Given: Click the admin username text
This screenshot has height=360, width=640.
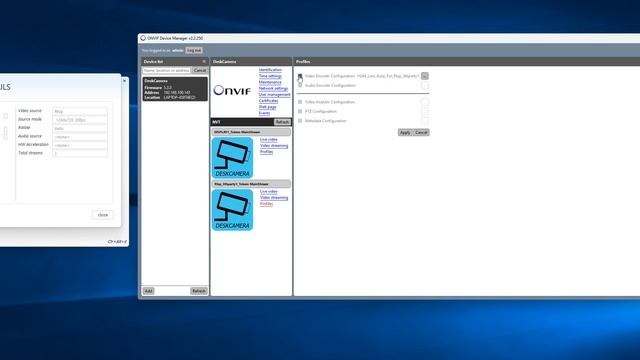Looking at the screenshot, I should [x=178, y=51].
